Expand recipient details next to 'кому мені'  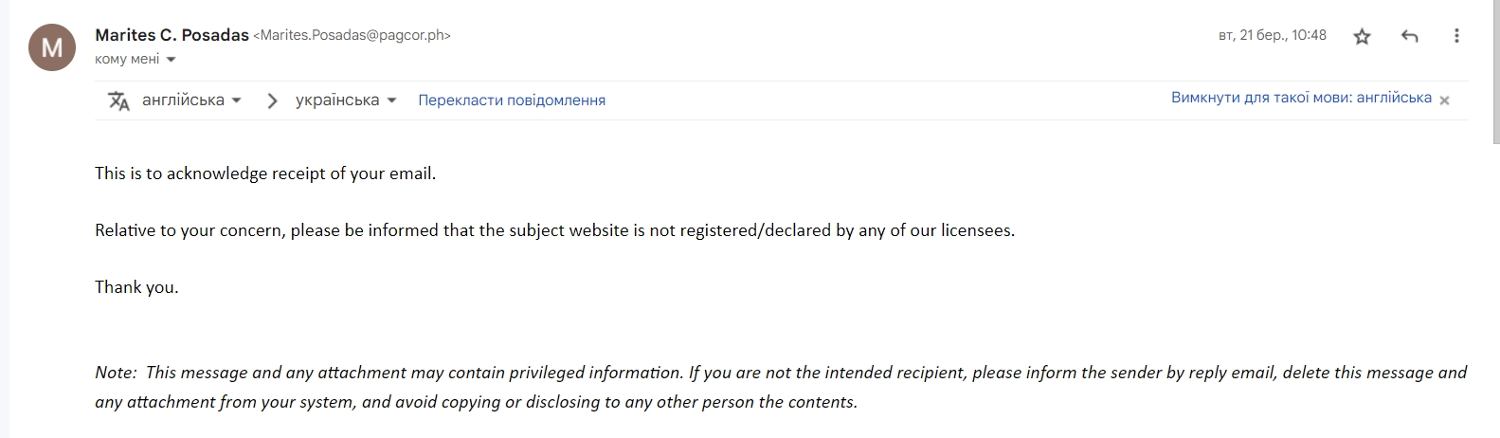tap(171, 59)
